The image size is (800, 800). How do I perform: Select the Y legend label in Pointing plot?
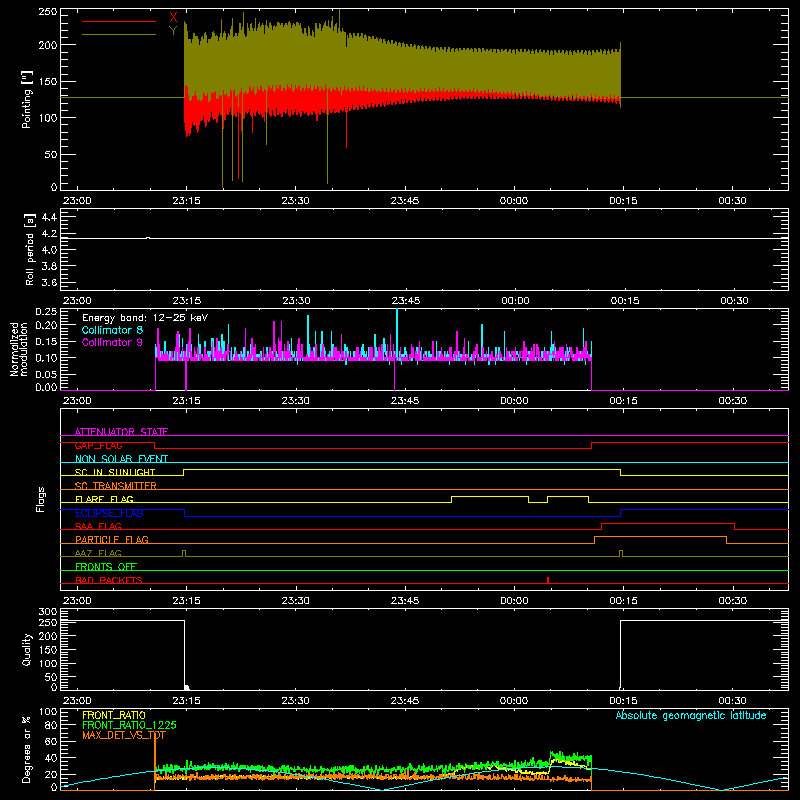coord(173,31)
